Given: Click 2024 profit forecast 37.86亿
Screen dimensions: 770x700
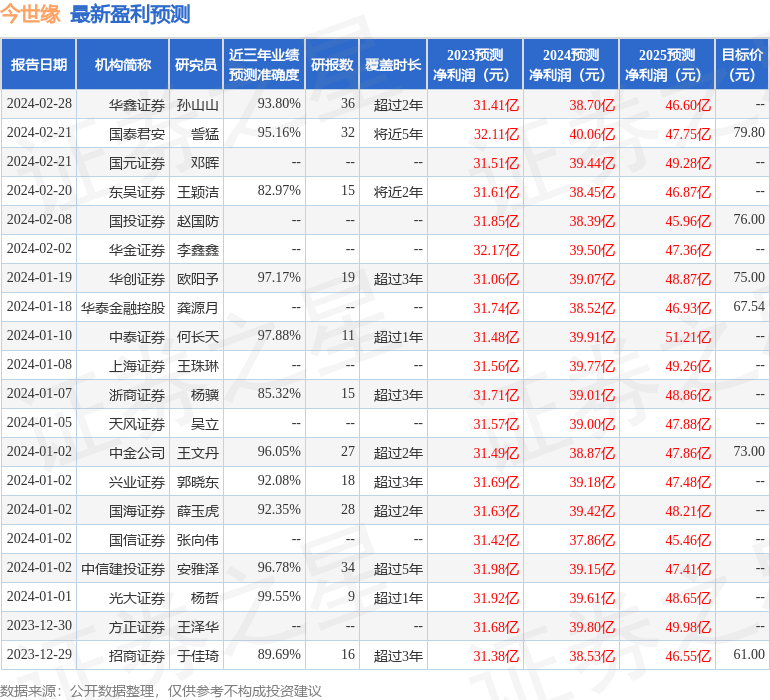Looking at the screenshot, I should coord(592,540).
